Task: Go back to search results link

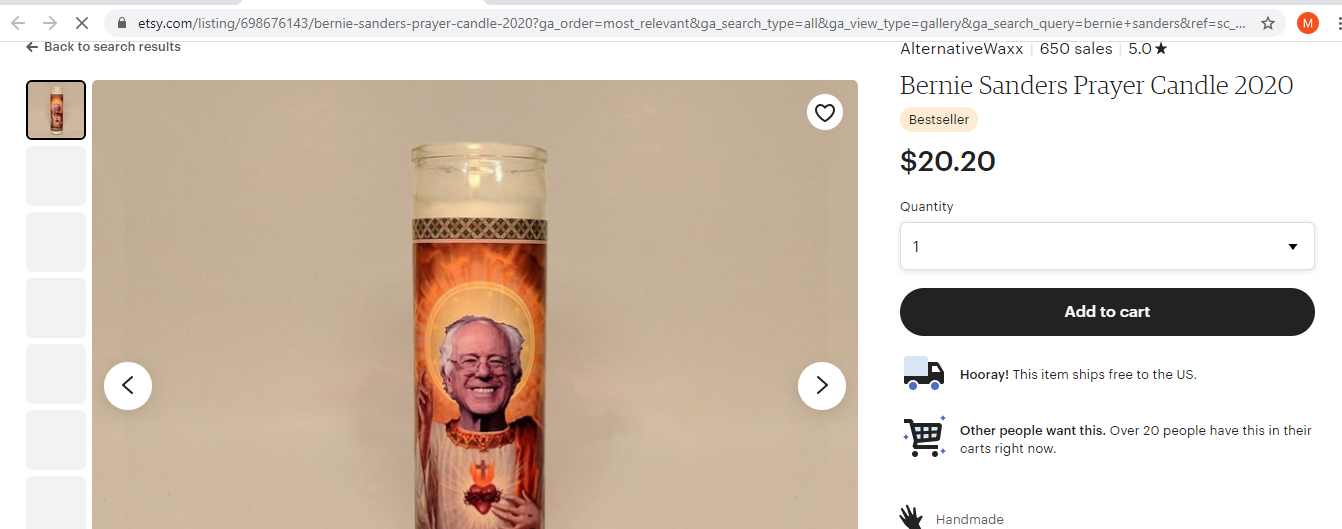Action: pyautogui.click(x=103, y=47)
